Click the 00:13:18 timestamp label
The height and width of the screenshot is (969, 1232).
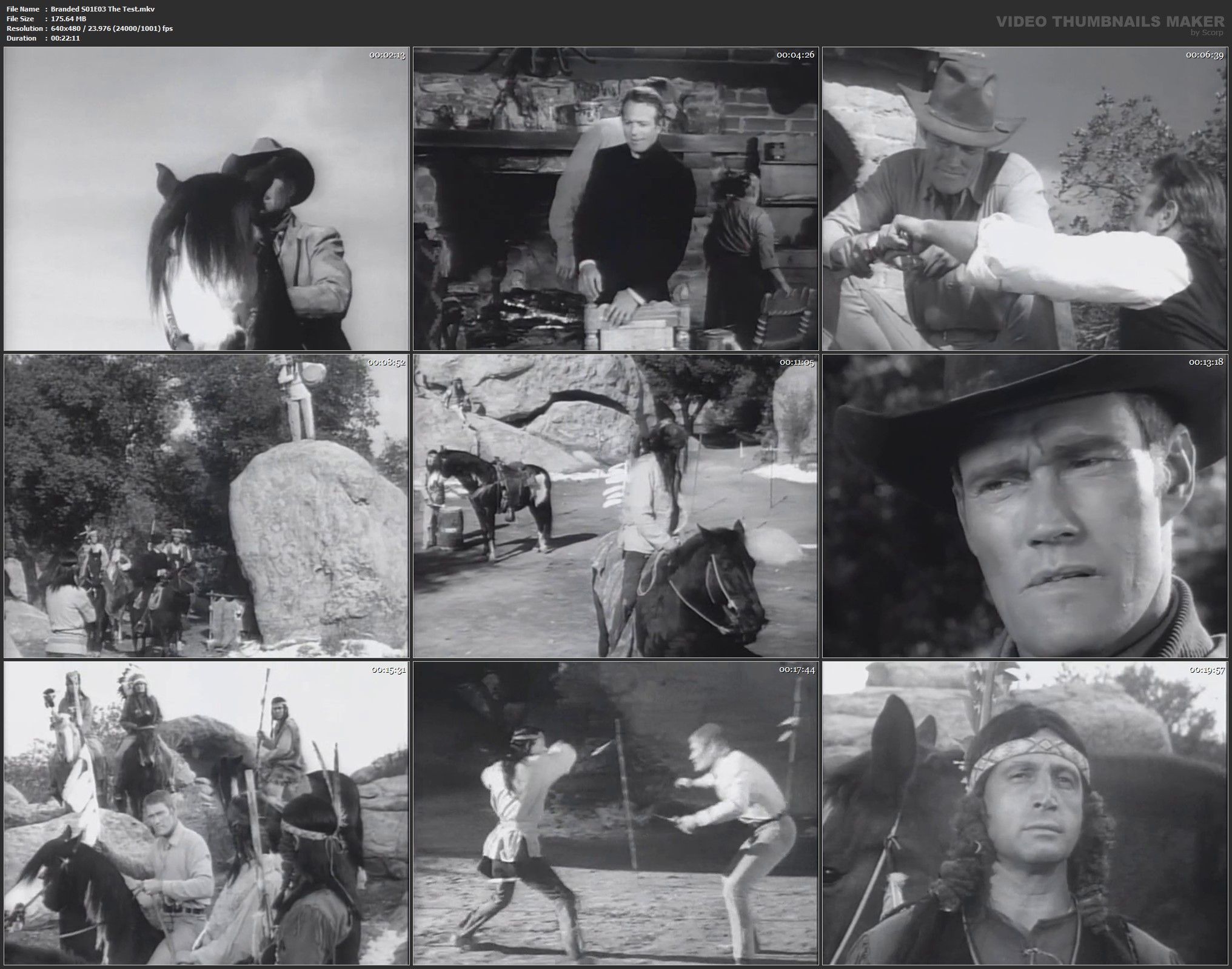(x=1205, y=362)
